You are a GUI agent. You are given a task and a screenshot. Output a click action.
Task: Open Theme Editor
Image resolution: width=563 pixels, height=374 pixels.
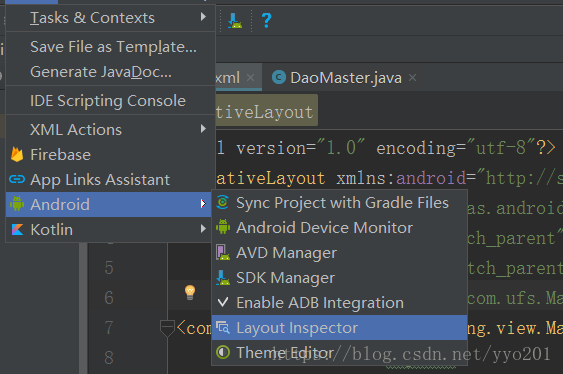pos(339,352)
